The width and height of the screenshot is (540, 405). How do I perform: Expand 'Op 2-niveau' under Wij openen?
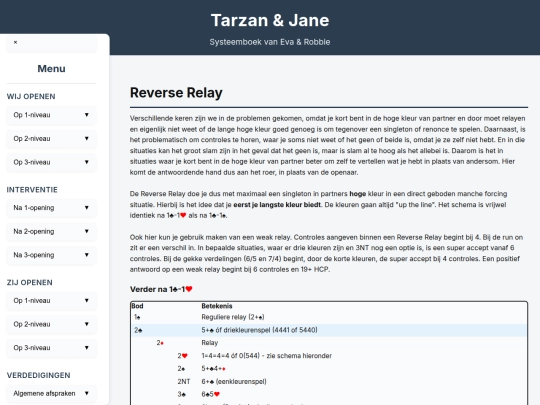[51, 138]
